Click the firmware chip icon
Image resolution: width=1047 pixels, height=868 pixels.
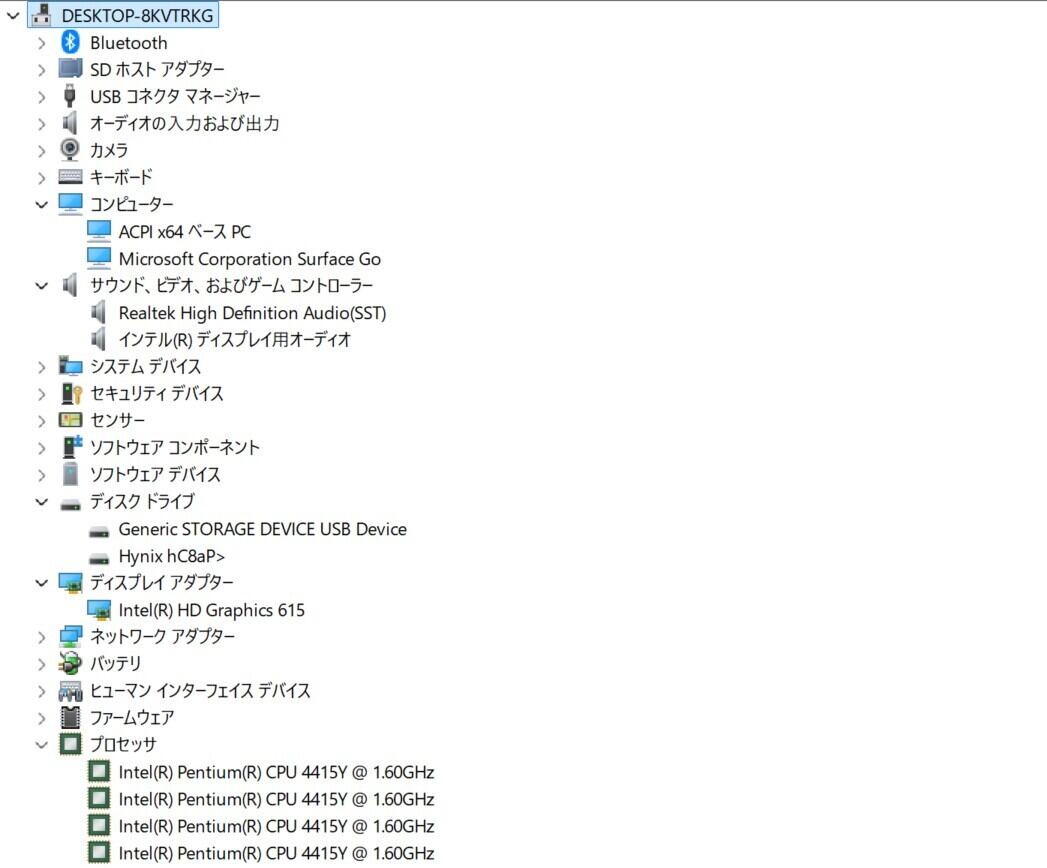[69, 718]
